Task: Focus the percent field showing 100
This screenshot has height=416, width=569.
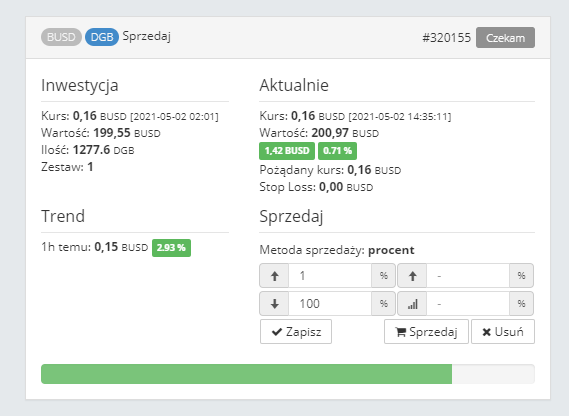Action: point(330,303)
